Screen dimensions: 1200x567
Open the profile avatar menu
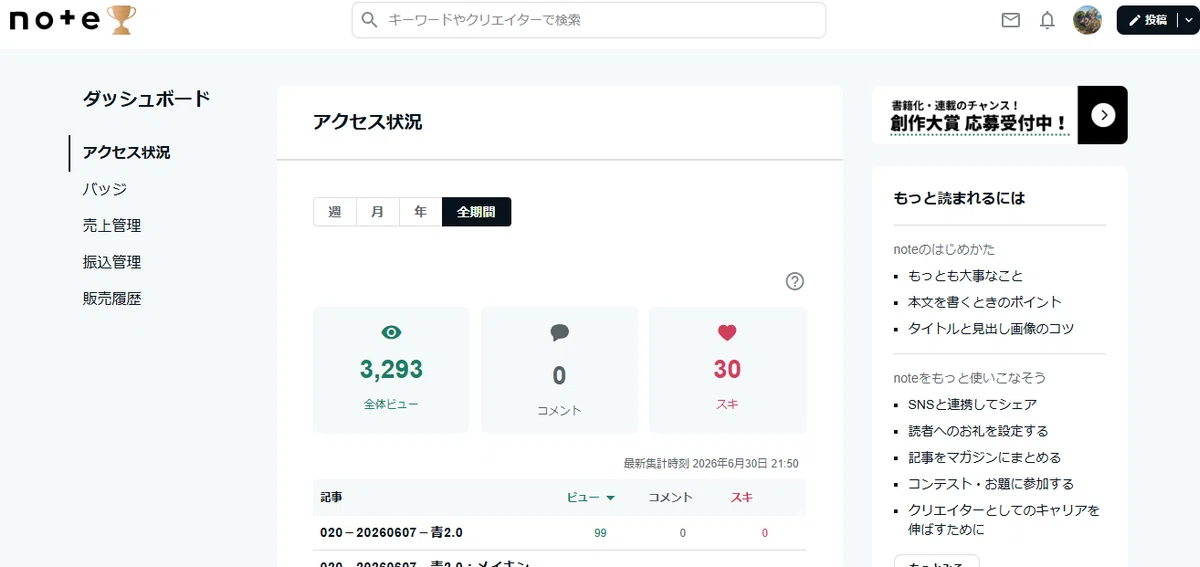click(x=1087, y=20)
